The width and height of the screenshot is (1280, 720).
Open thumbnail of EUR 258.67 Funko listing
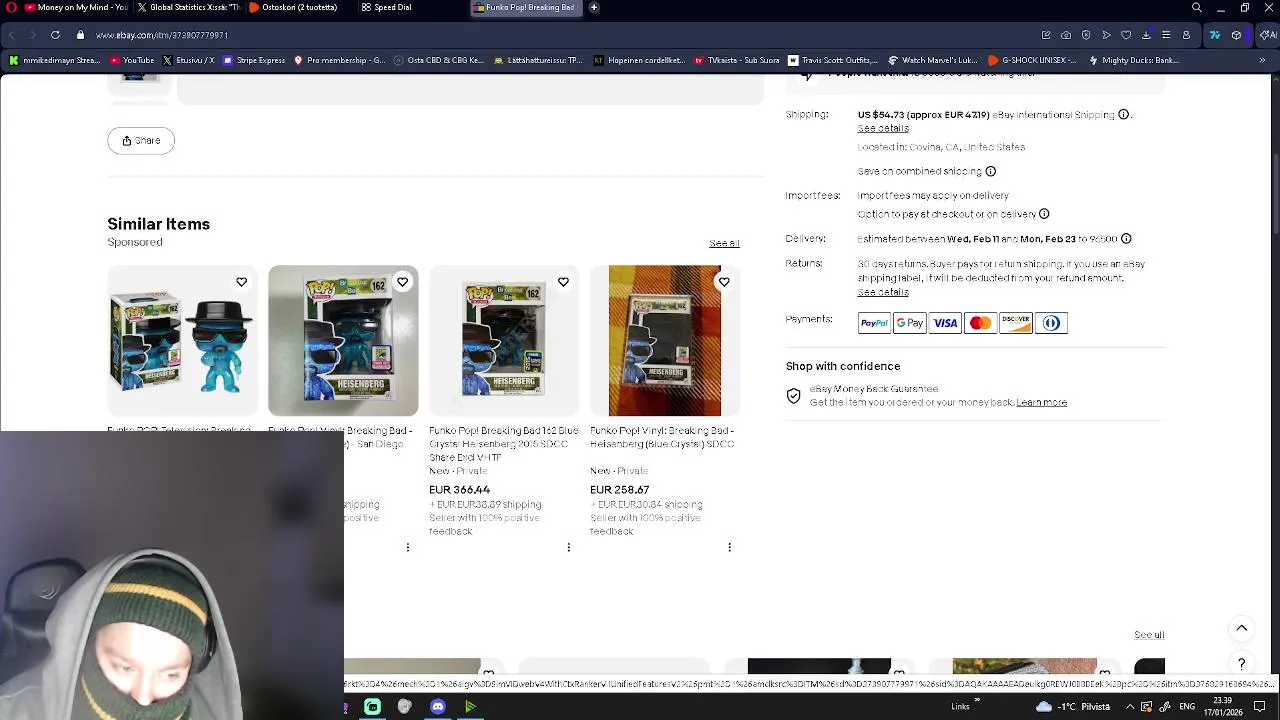[665, 341]
